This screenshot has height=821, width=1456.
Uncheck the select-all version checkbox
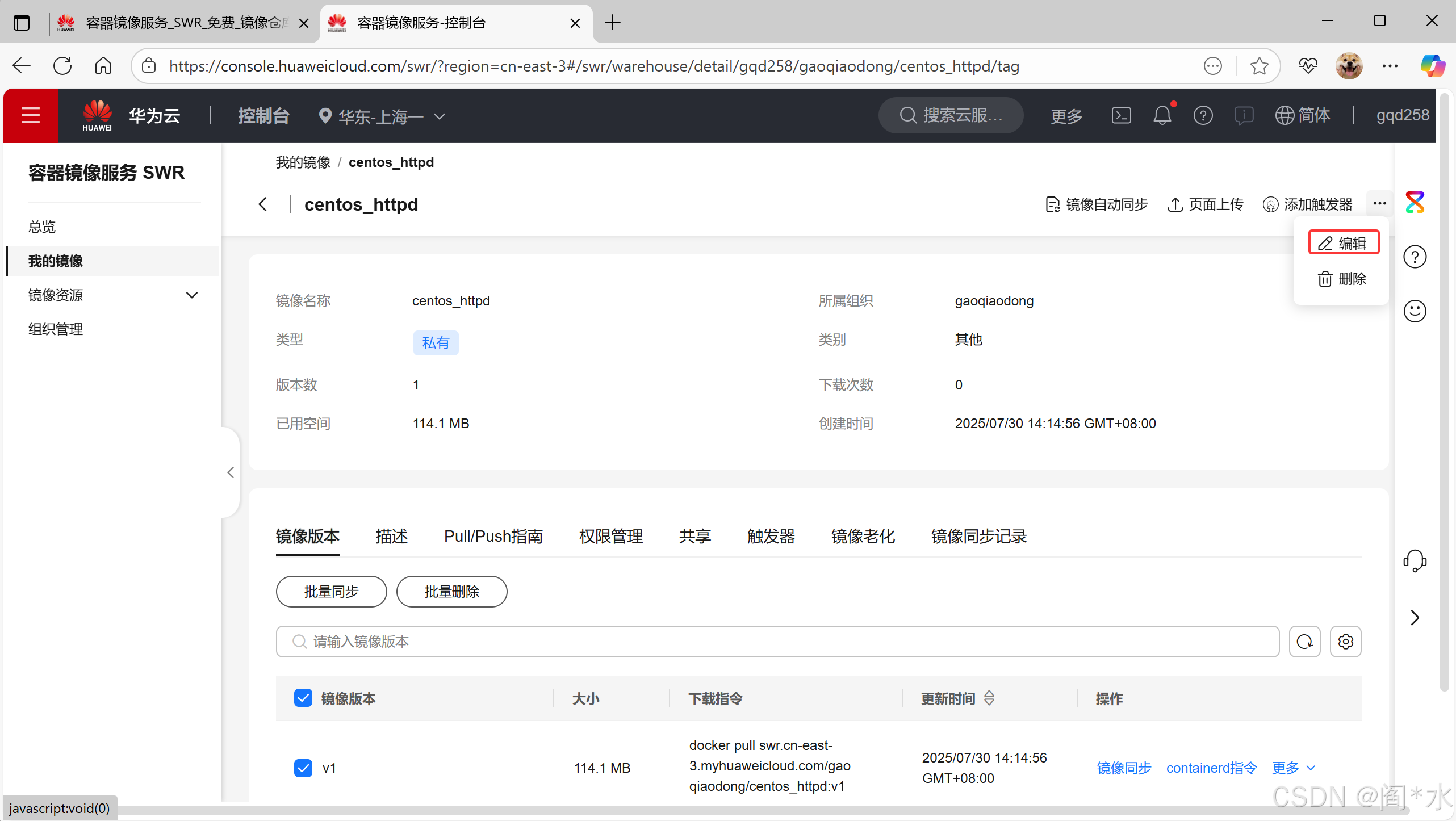point(303,698)
